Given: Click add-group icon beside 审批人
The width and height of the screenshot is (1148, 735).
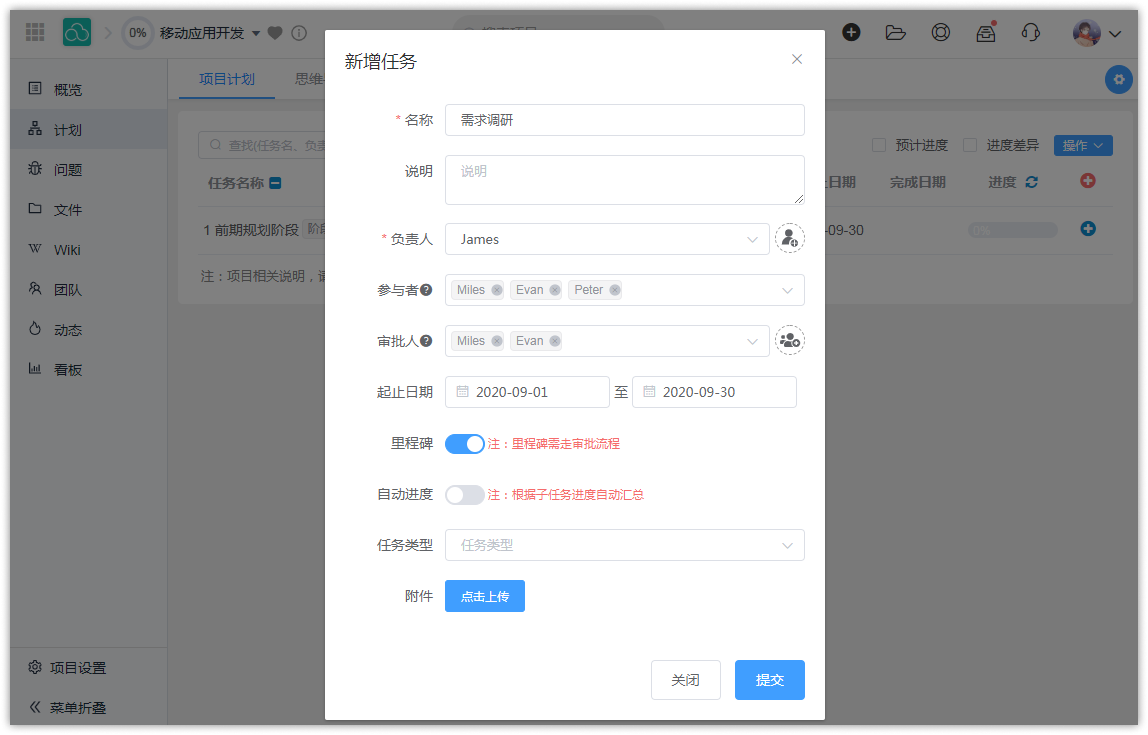Looking at the screenshot, I should point(790,340).
